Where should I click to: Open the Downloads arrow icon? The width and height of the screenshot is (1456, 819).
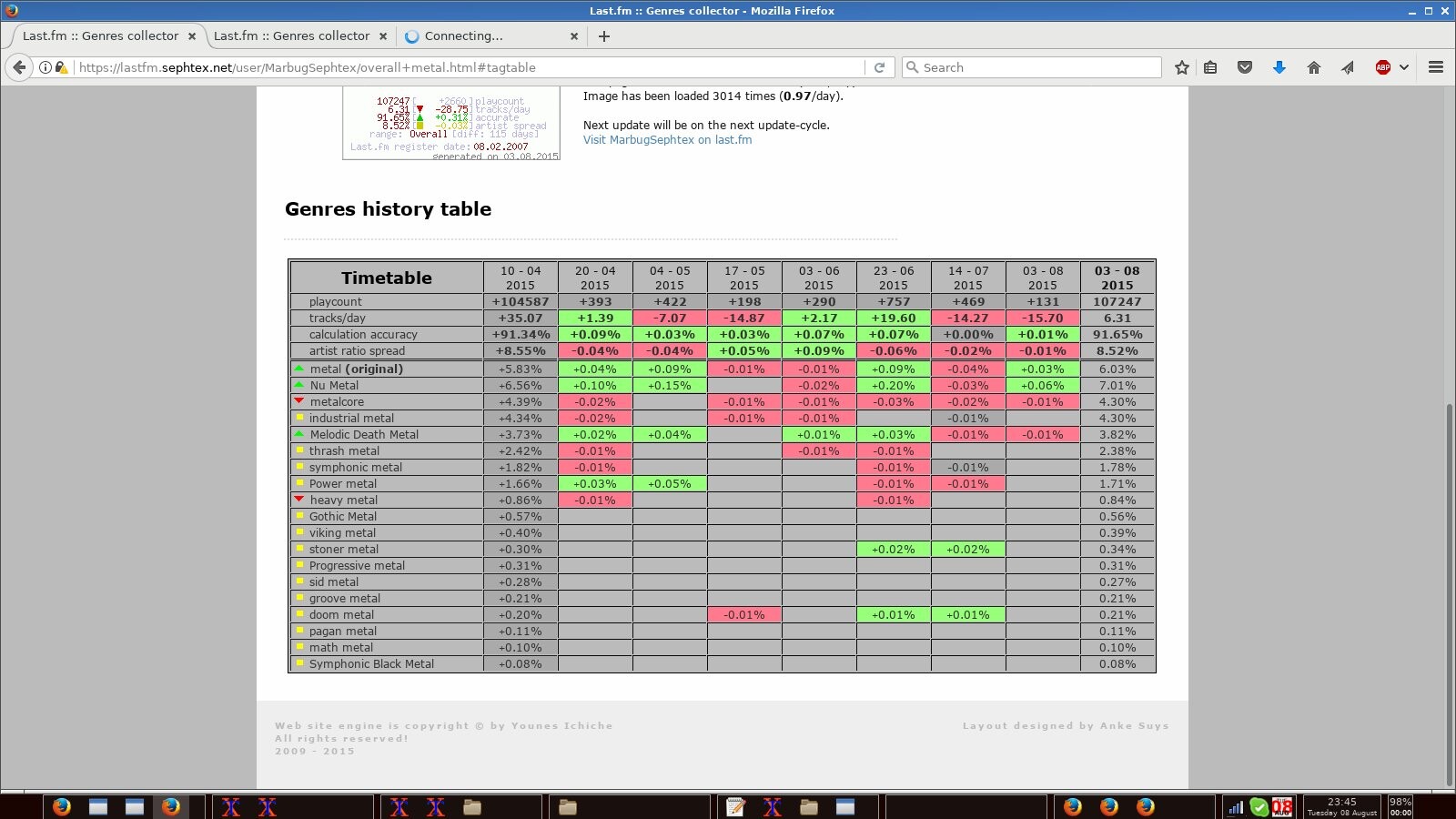click(x=1279, y=67)
